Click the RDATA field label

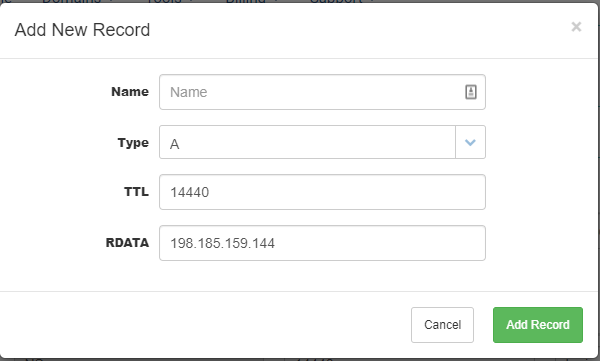tap(127, 243)
